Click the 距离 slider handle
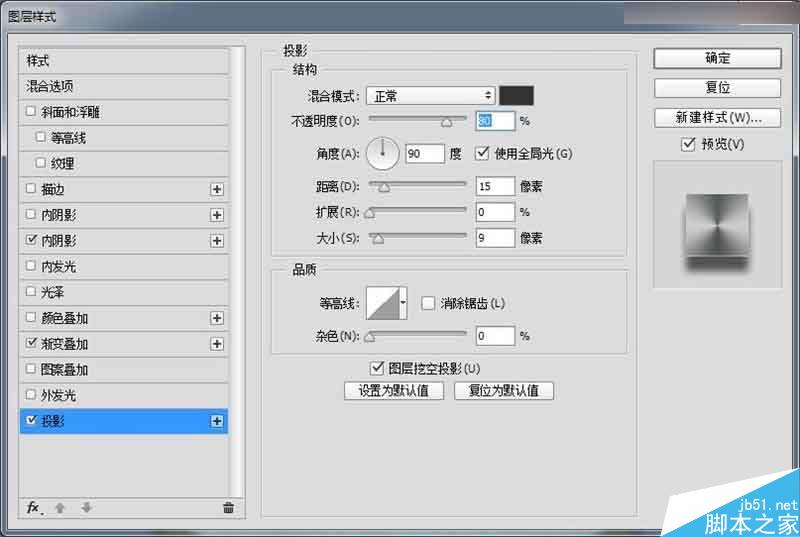 click(x=384, y=187)
